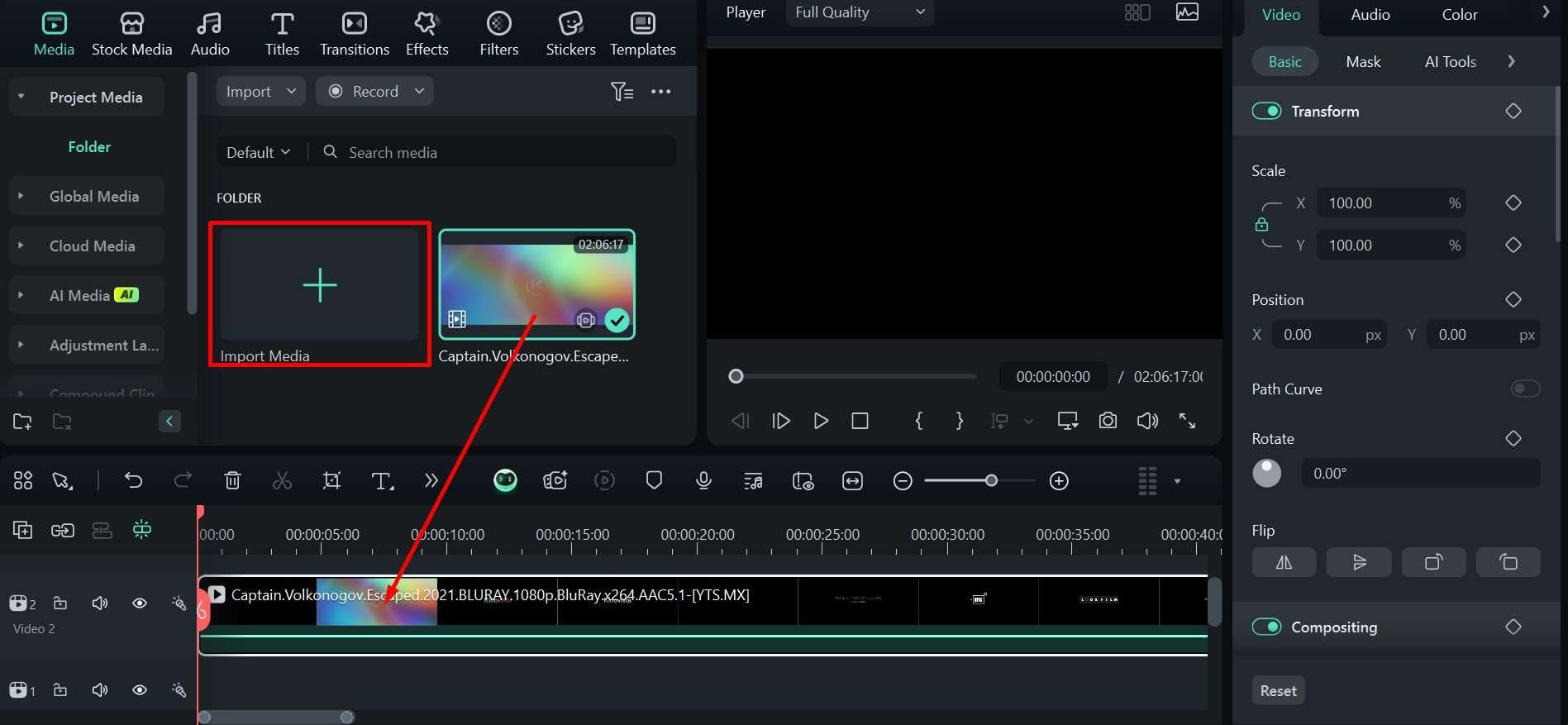Viewport: 1568px width, 725px height.
Task: Add a marker with shield icon
Action: click(654, 480)
